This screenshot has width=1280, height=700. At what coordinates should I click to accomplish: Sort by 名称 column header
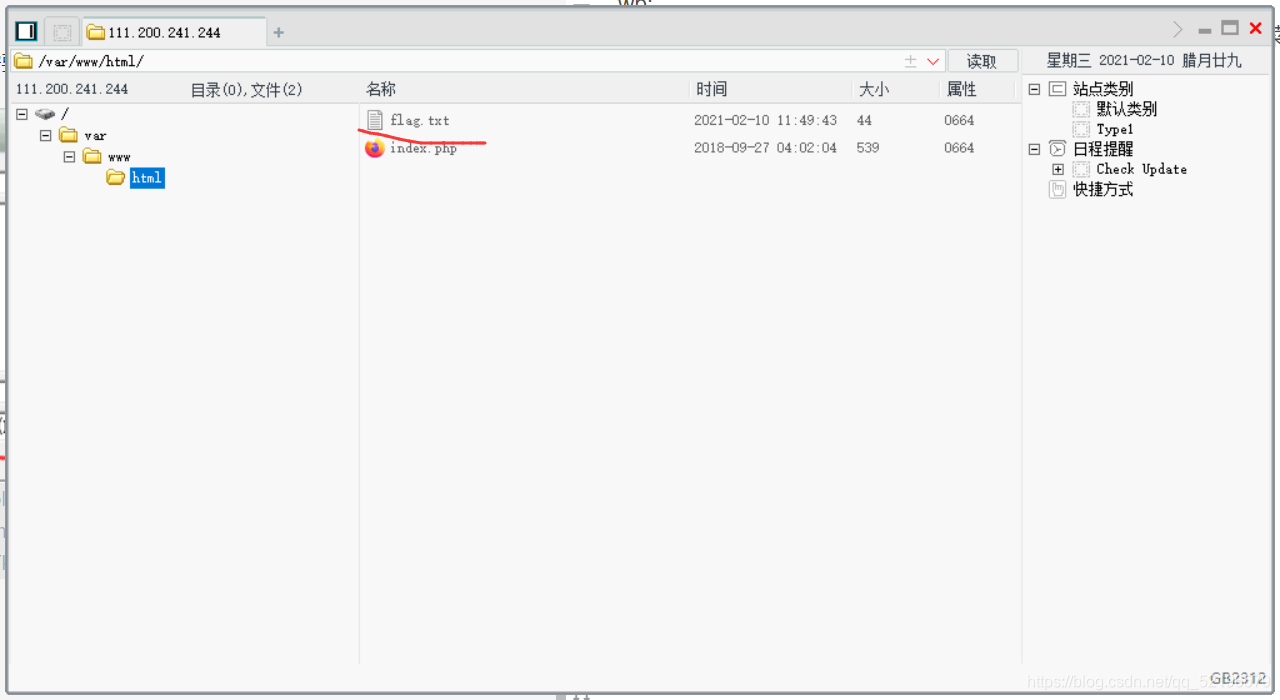381,89
